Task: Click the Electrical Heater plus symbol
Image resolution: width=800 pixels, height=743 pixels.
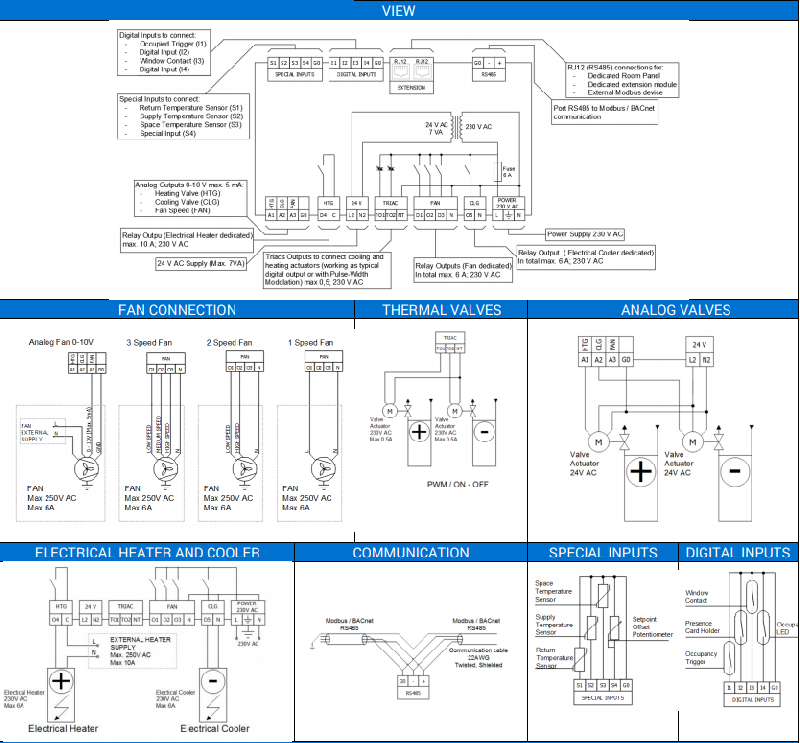Action: [63, 682]
